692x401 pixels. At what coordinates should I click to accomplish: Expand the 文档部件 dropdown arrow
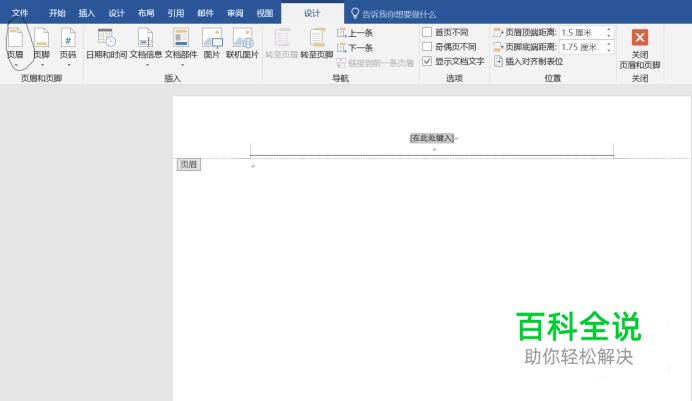(x=182, y=65)
